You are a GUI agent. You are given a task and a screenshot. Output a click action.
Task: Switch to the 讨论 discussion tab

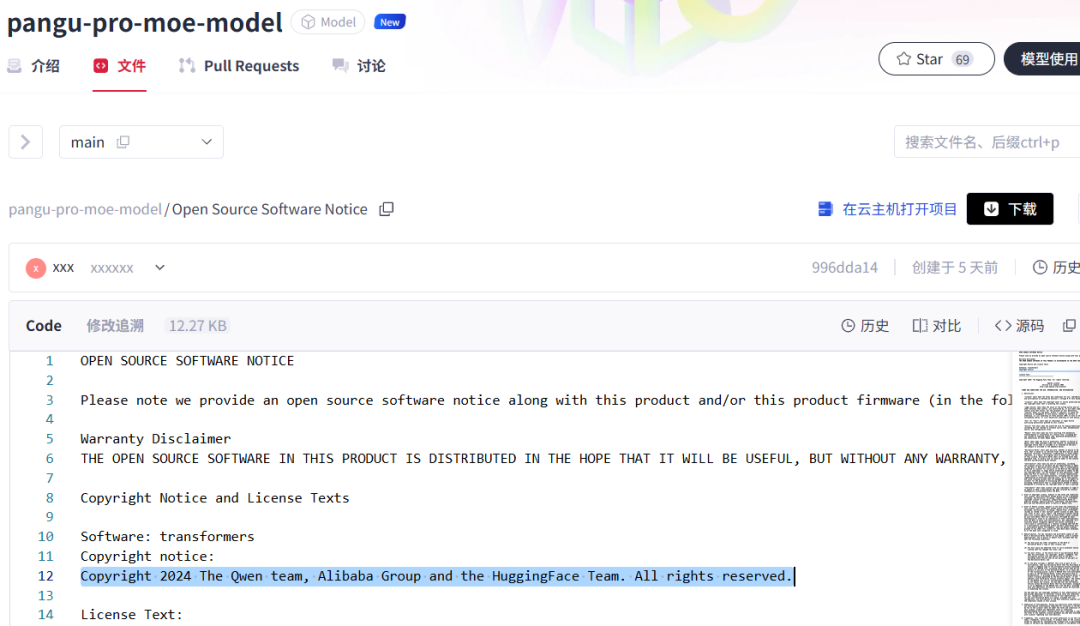(359, 65)
